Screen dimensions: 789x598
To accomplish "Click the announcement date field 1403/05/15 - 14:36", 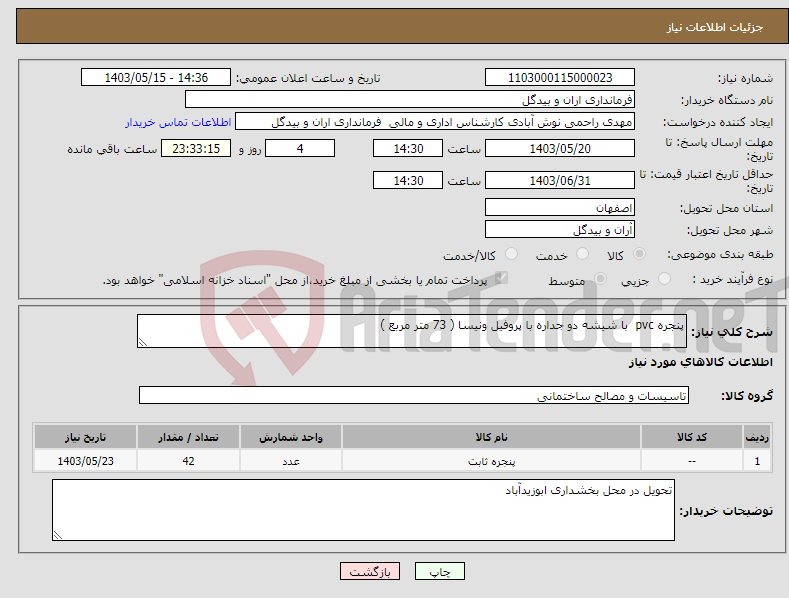I will [x=156, y=78].
